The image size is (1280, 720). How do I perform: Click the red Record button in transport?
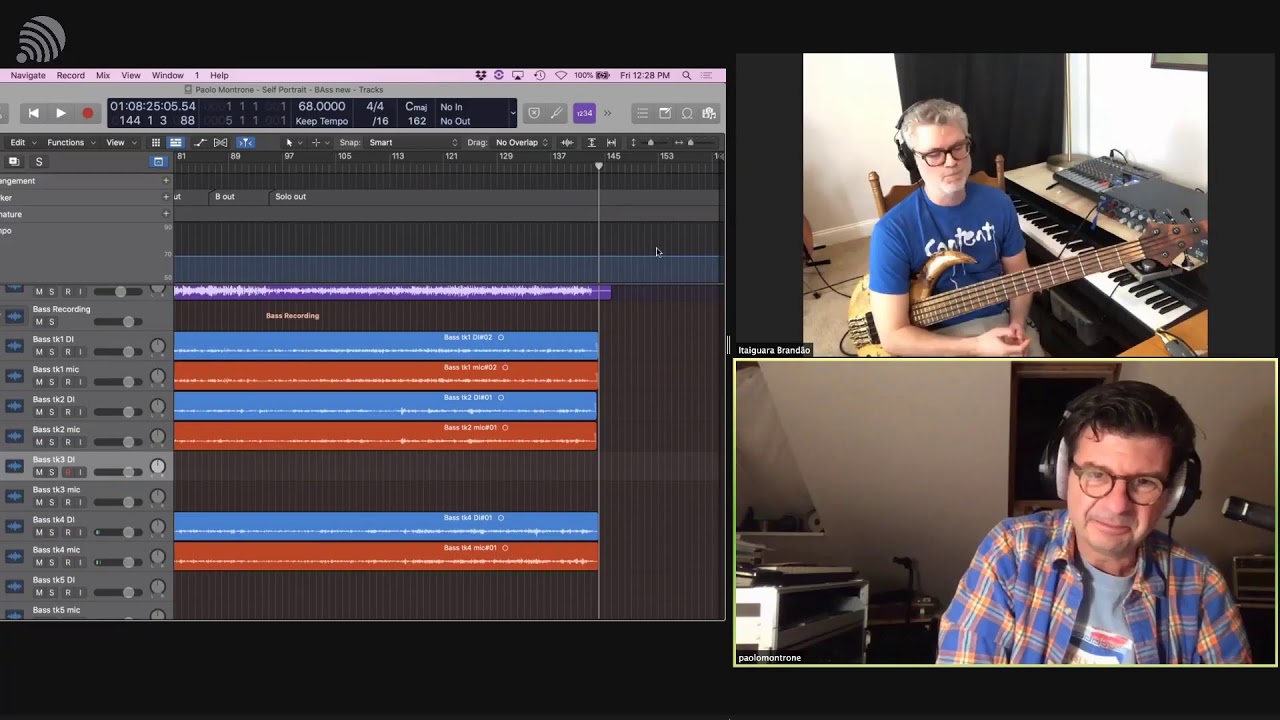coord(87,114)
